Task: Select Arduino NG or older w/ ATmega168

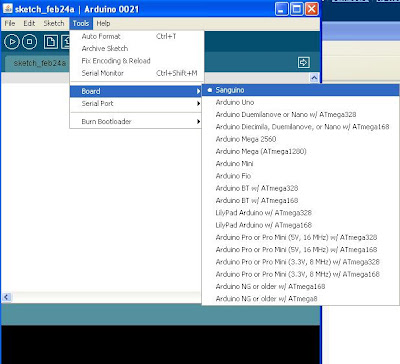Action: [x=301, y=286]
